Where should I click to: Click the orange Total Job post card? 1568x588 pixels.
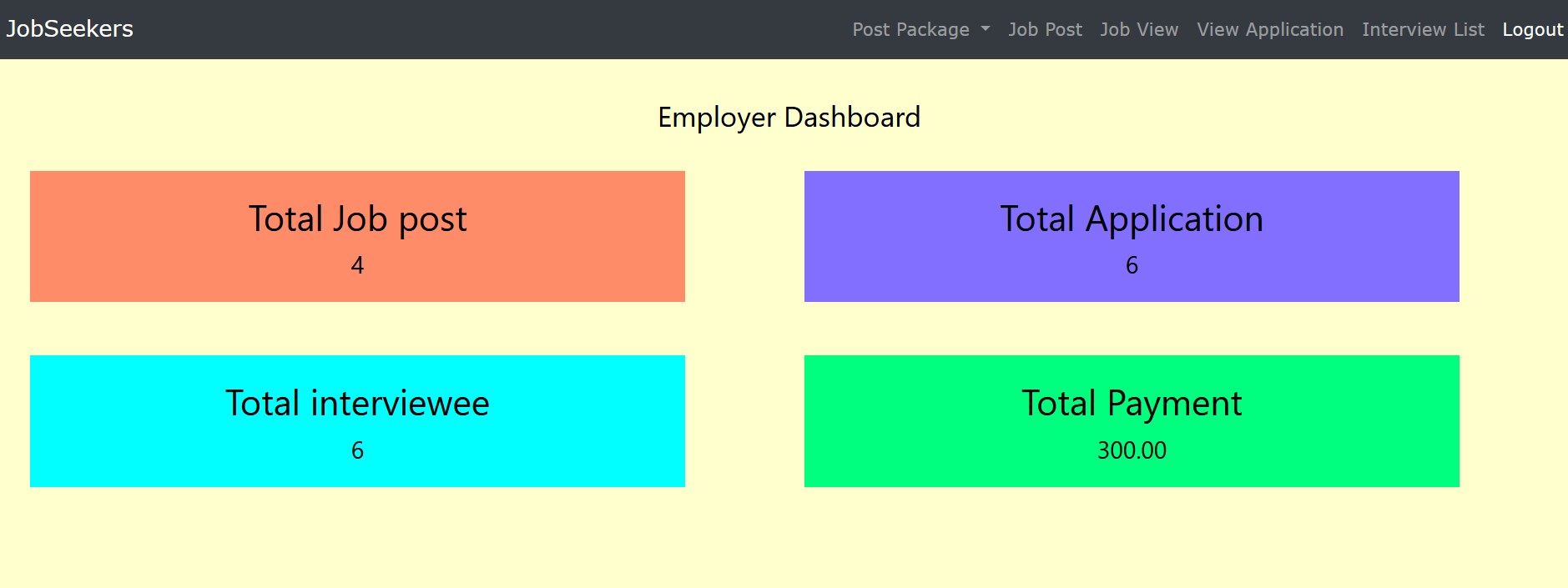[357, 236]
